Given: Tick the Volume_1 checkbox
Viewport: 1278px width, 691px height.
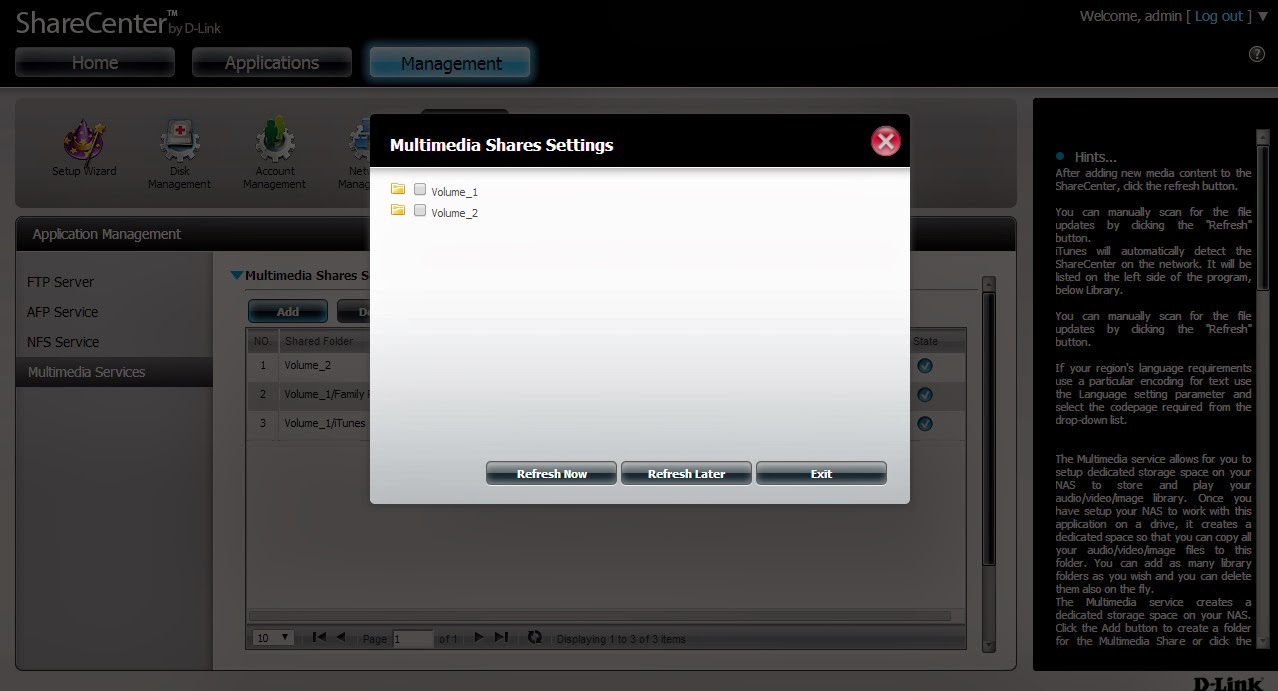Looking at the screenshot, I should point(420,190).
